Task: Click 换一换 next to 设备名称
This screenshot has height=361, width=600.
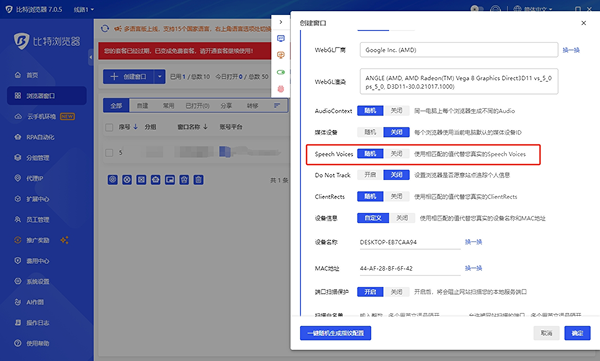Action: [x=473, y=242]
